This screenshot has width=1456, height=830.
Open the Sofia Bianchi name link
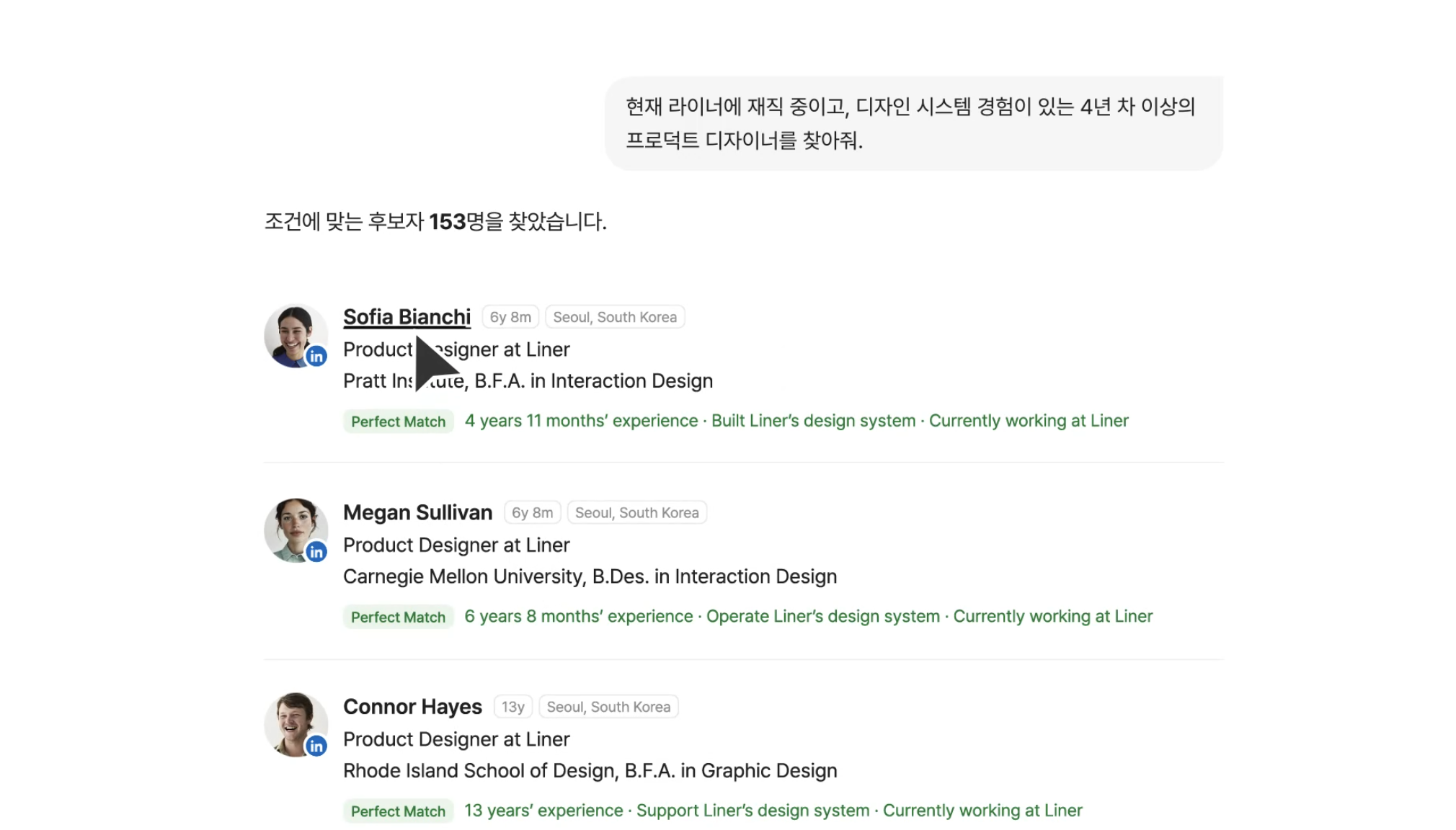(407, 317)
